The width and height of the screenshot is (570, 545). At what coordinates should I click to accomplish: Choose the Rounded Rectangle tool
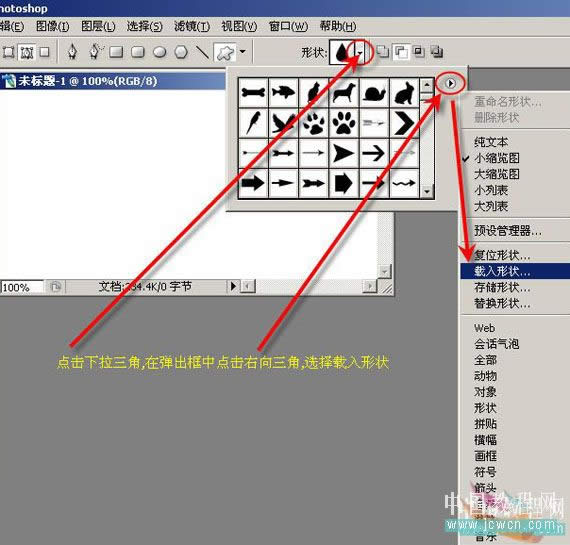(x=138, y=52)
